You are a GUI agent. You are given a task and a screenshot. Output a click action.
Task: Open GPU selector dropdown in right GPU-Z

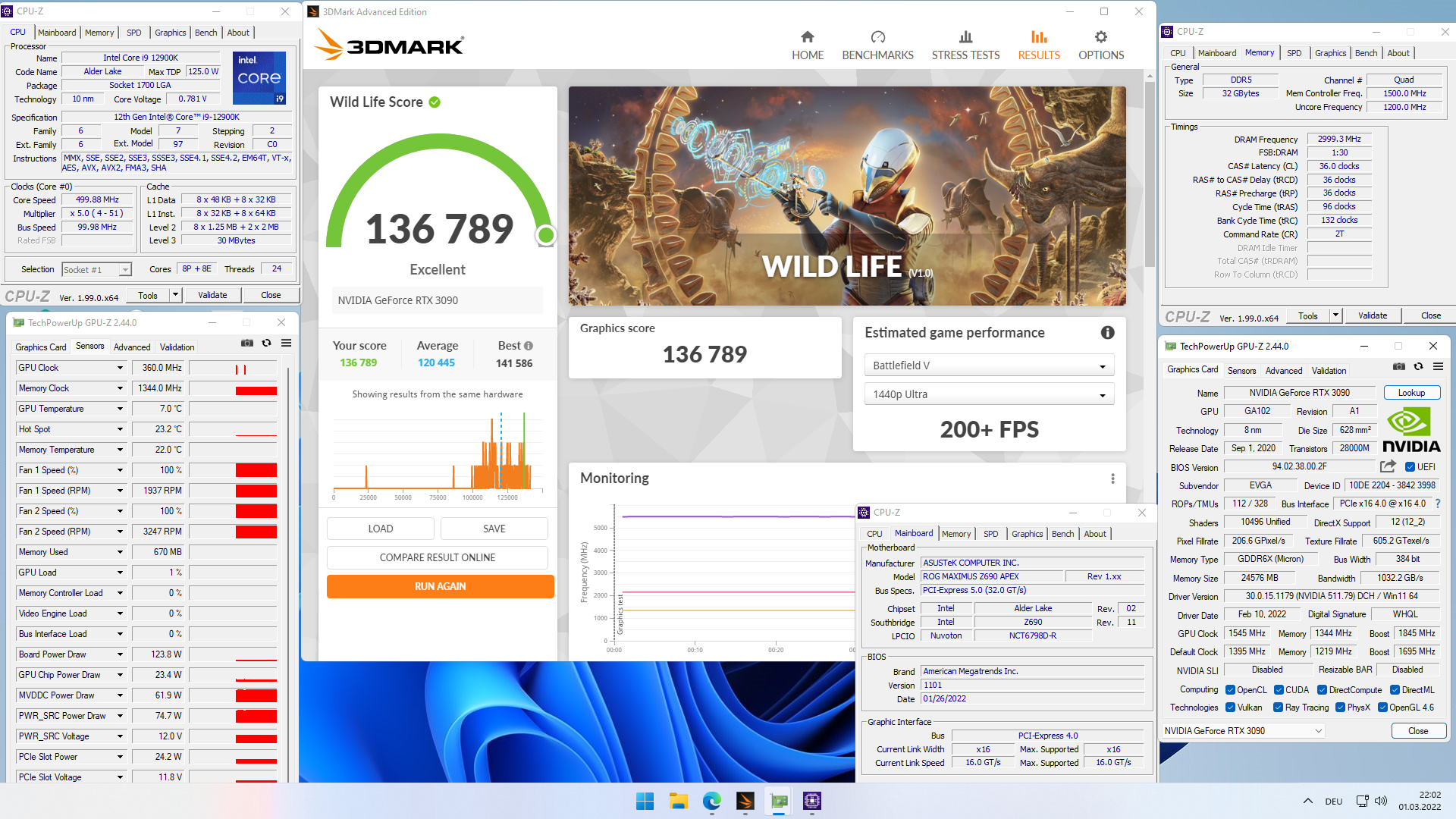point(1244,731)
